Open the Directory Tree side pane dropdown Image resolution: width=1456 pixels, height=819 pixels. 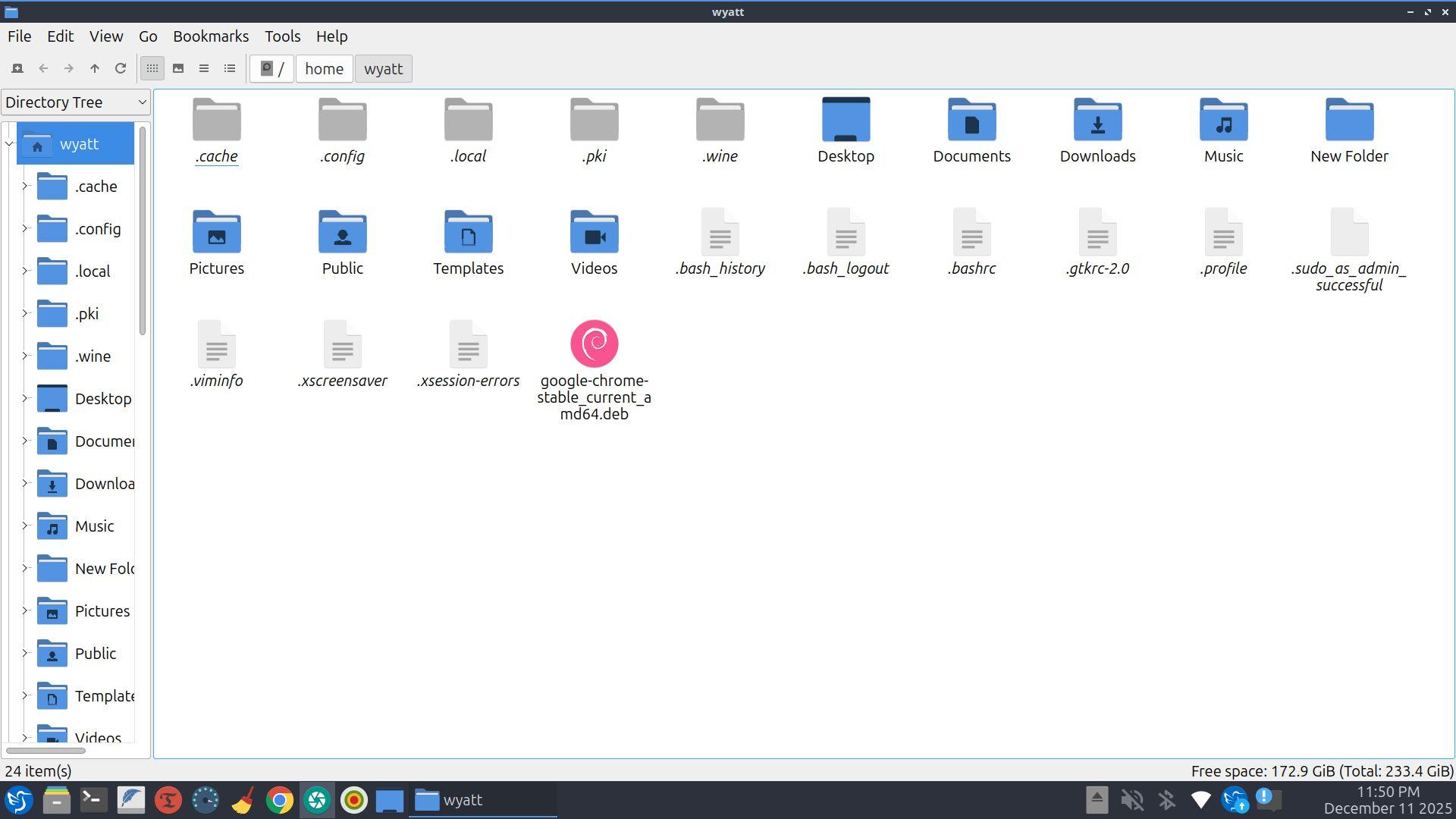(x=76, y=102)
